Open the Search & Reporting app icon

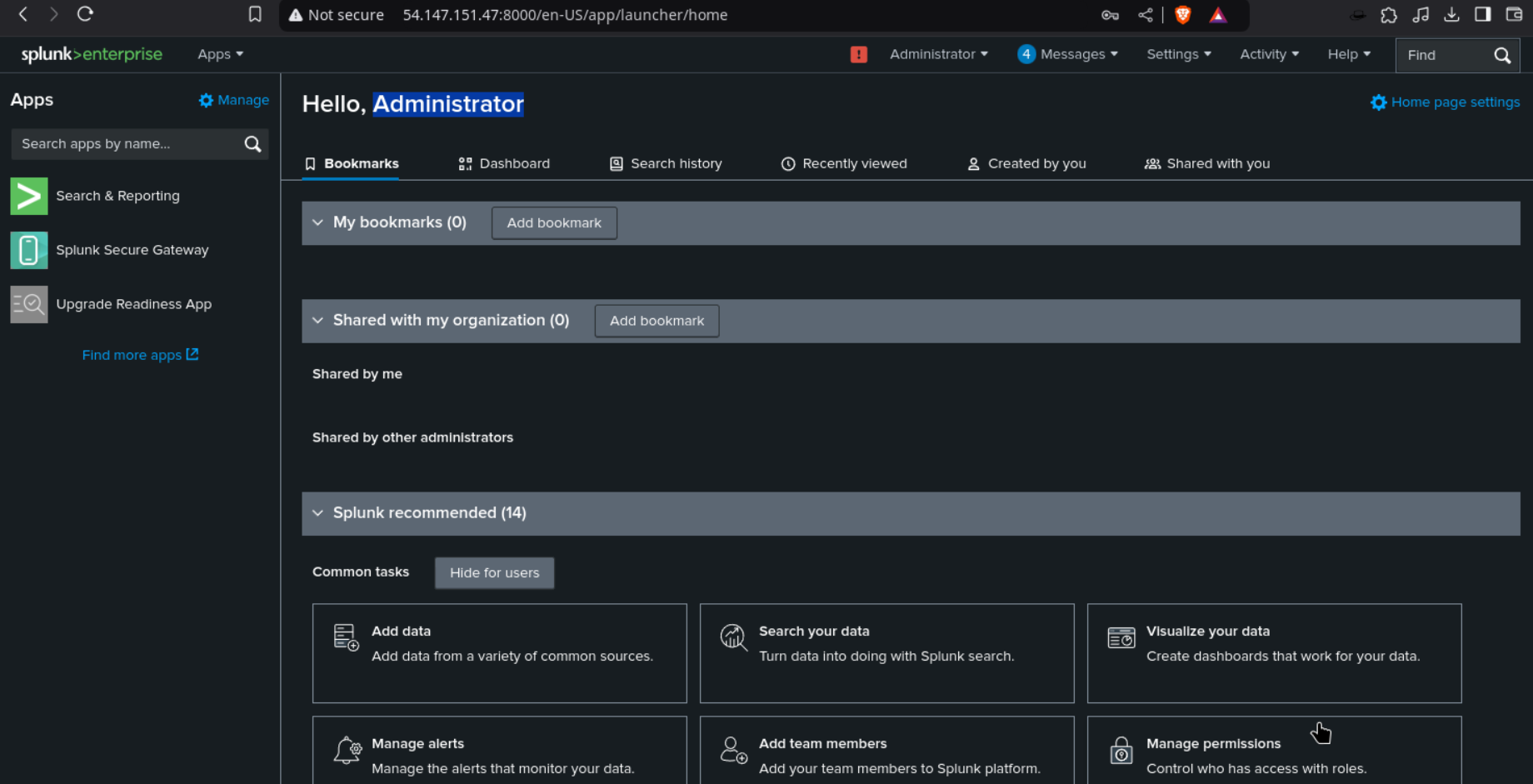pos(28,196)
